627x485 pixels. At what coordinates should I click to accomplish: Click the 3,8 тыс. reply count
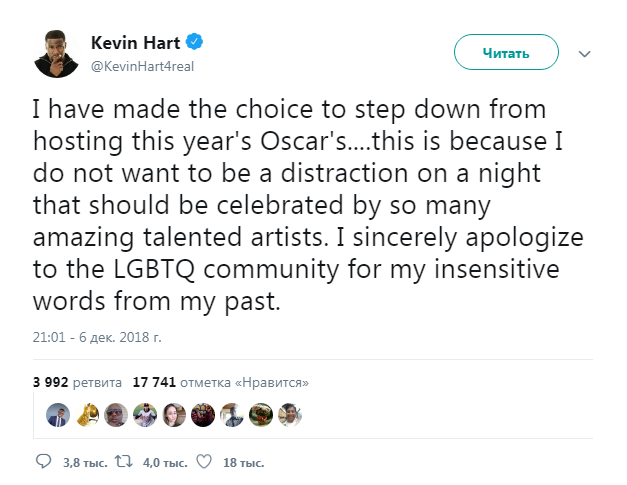click(x=82, y=463)
